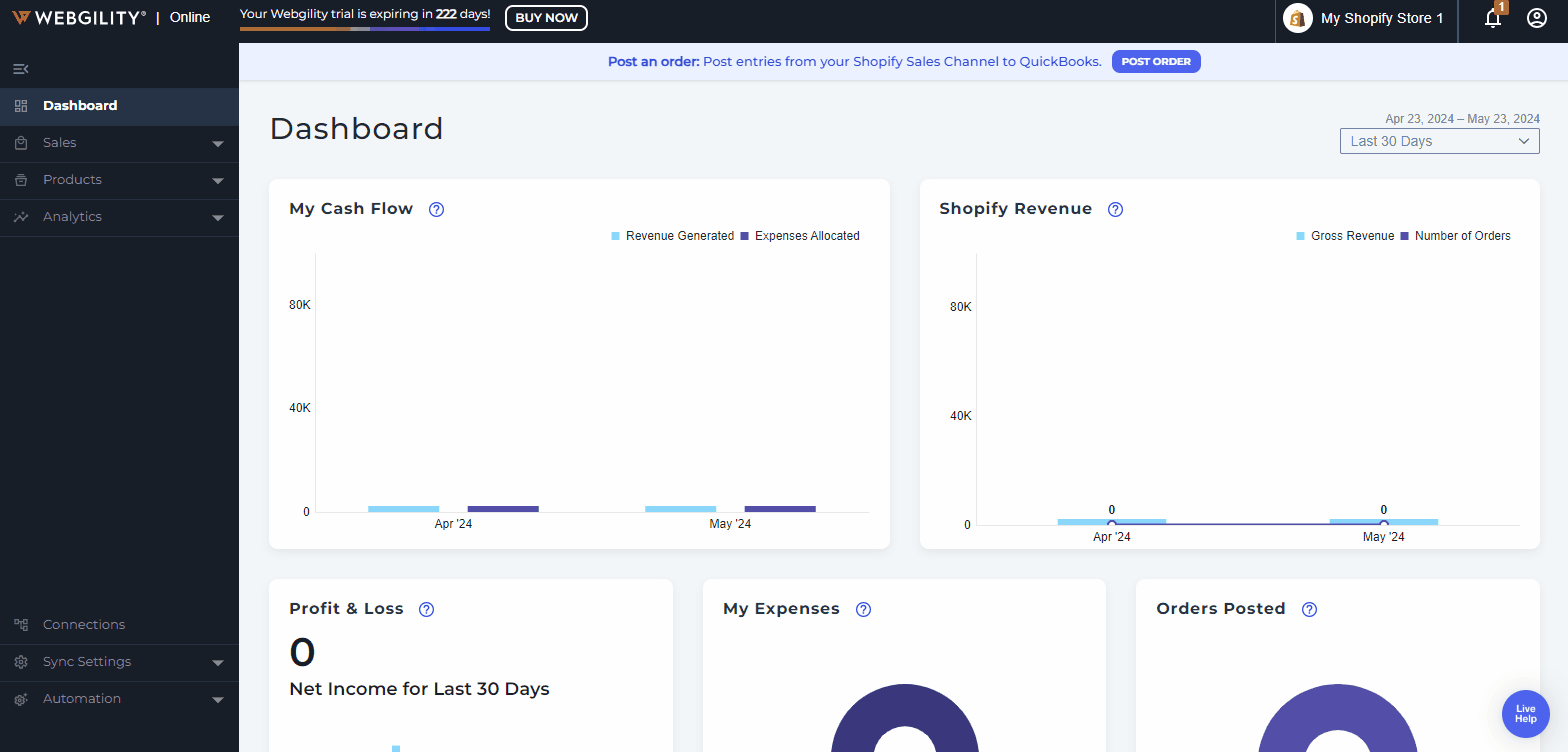Click the help icon next to My Expenses
The image size is (1568, 752).
pyautogui.click(x=864, y=609)
